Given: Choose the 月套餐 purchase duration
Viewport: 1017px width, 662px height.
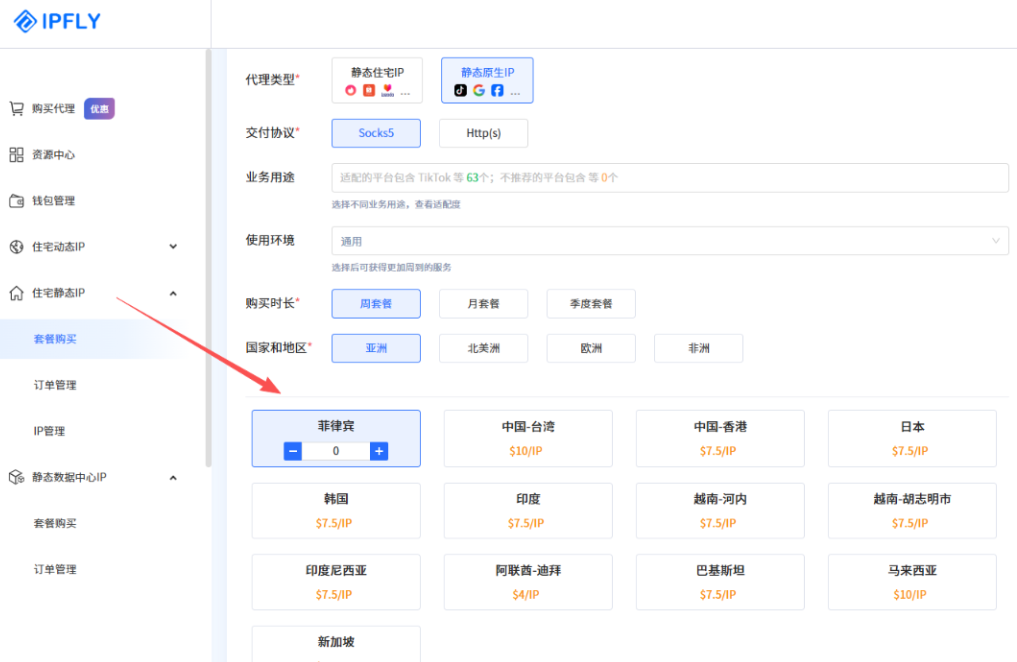Looking at the screenshot, I should (483, 303).
